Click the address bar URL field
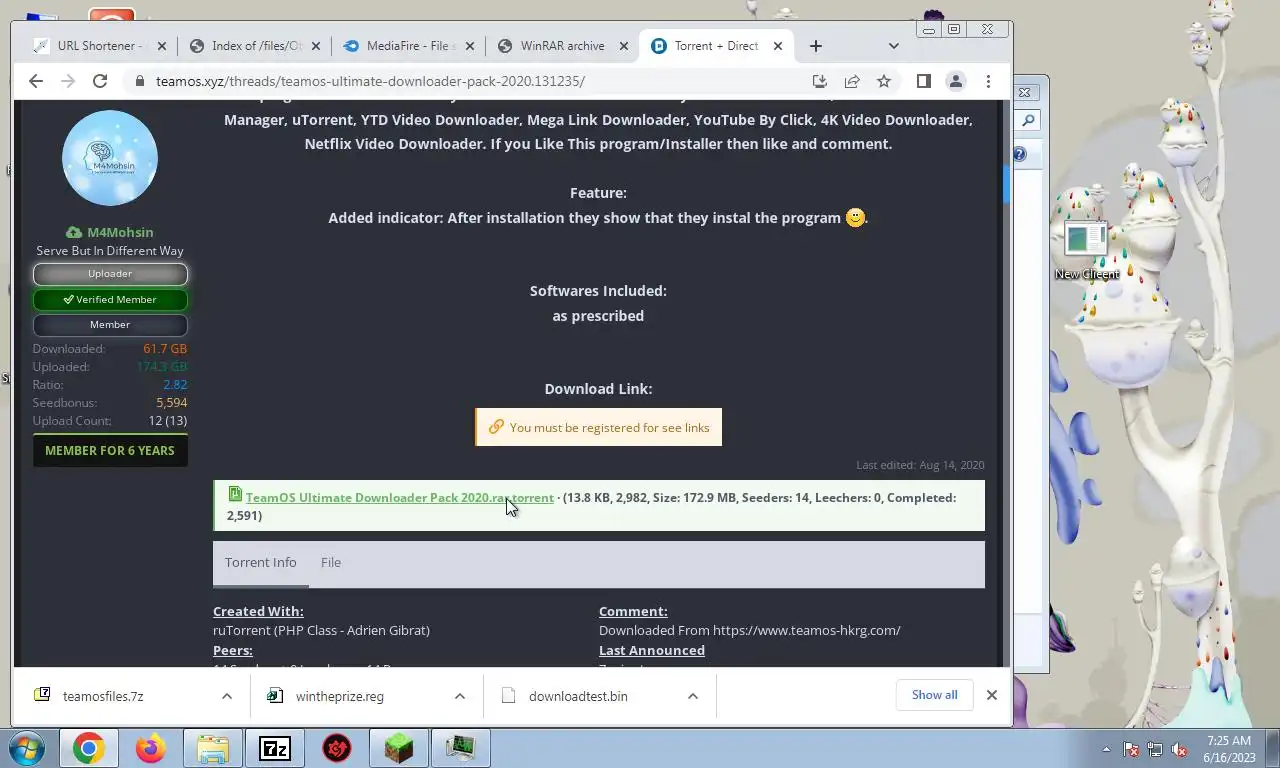Viewport: 1280px width, 768px height. point(470,81)
